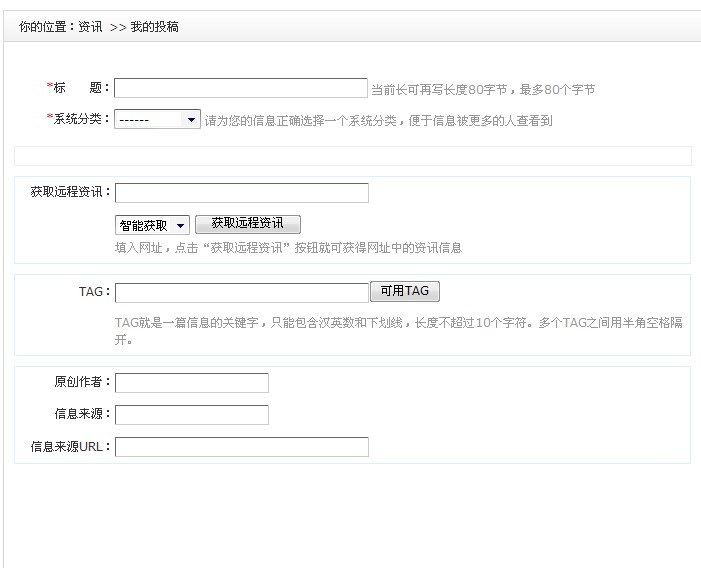Open the 可用TAG button
Viewport: 701px width, 568px height.
click(405, 291)
